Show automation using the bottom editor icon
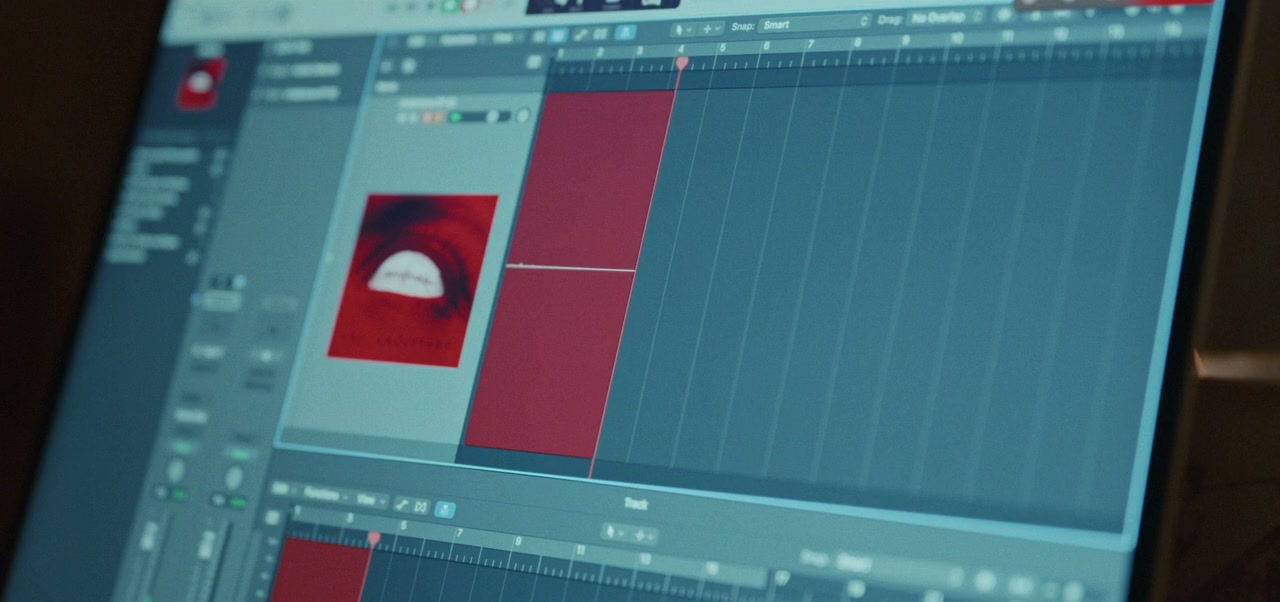 point(402,505)
